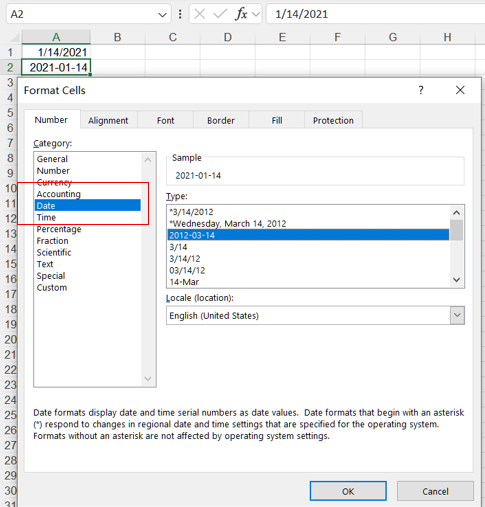Select the Custom category

[x=52, y=287]
